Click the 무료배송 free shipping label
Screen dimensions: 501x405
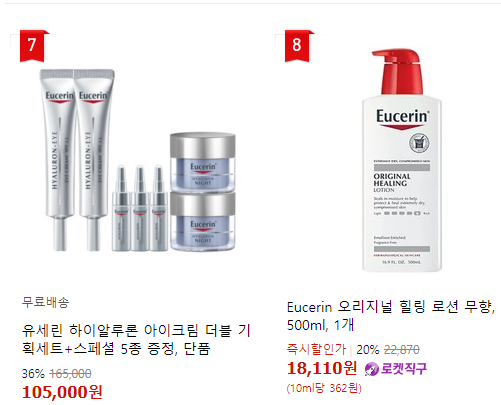[45, 302]
